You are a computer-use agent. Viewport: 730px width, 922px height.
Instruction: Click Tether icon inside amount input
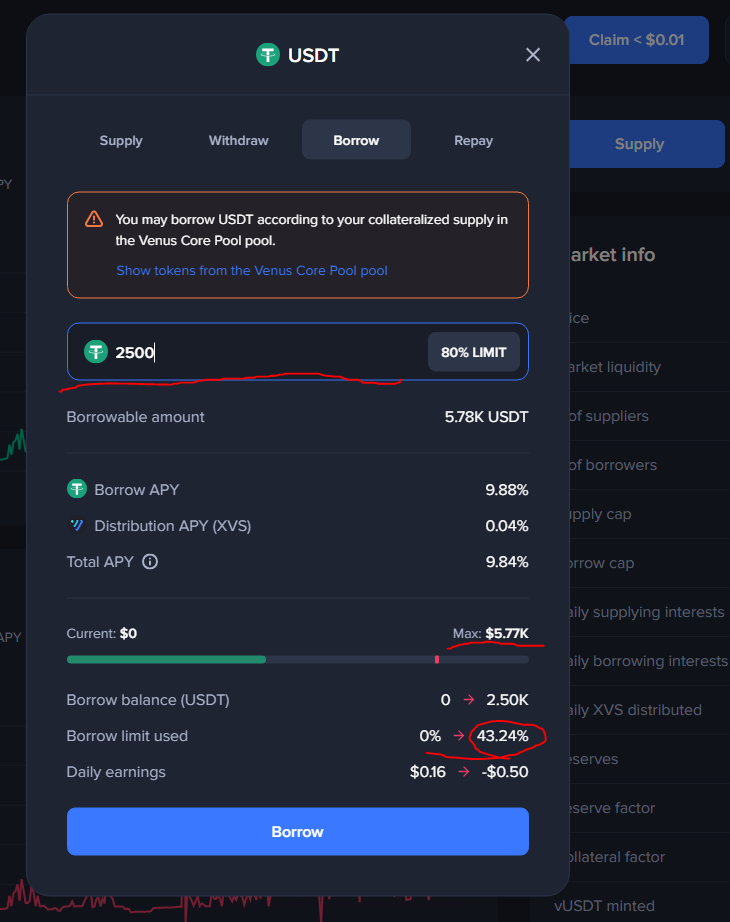pyautogui.click(x=96, y=352)
